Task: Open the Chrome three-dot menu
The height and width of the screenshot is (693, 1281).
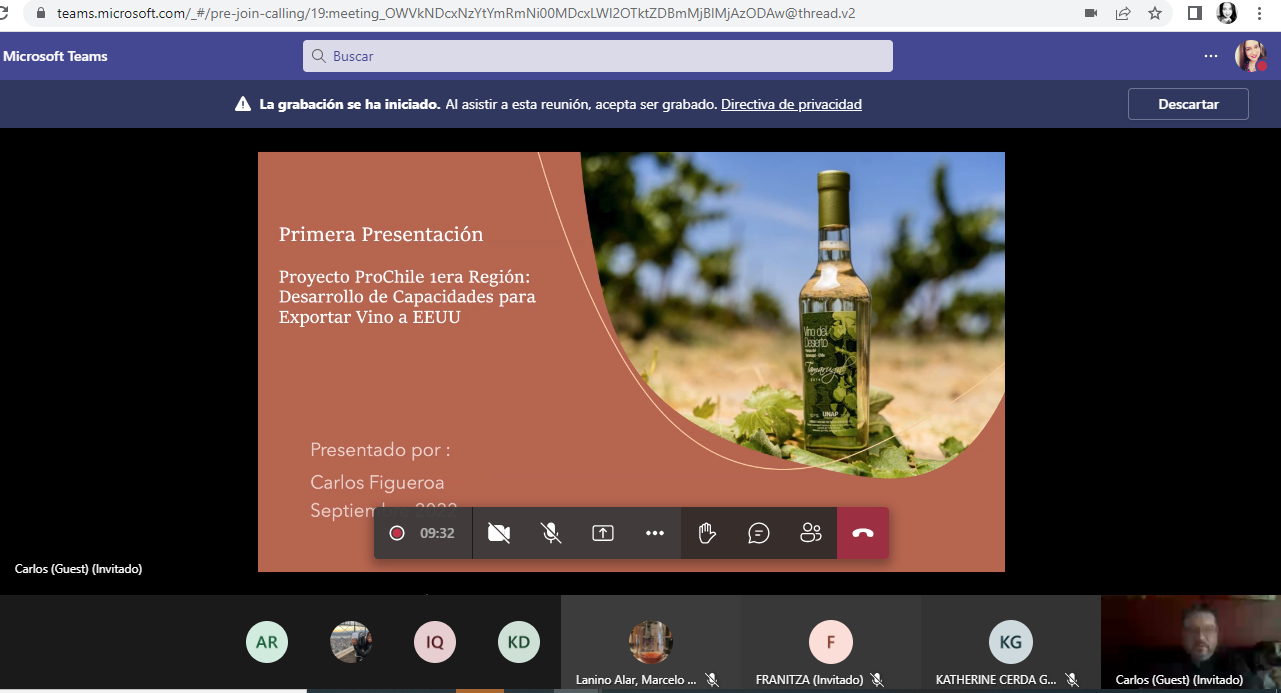Action: [1258, 13]
